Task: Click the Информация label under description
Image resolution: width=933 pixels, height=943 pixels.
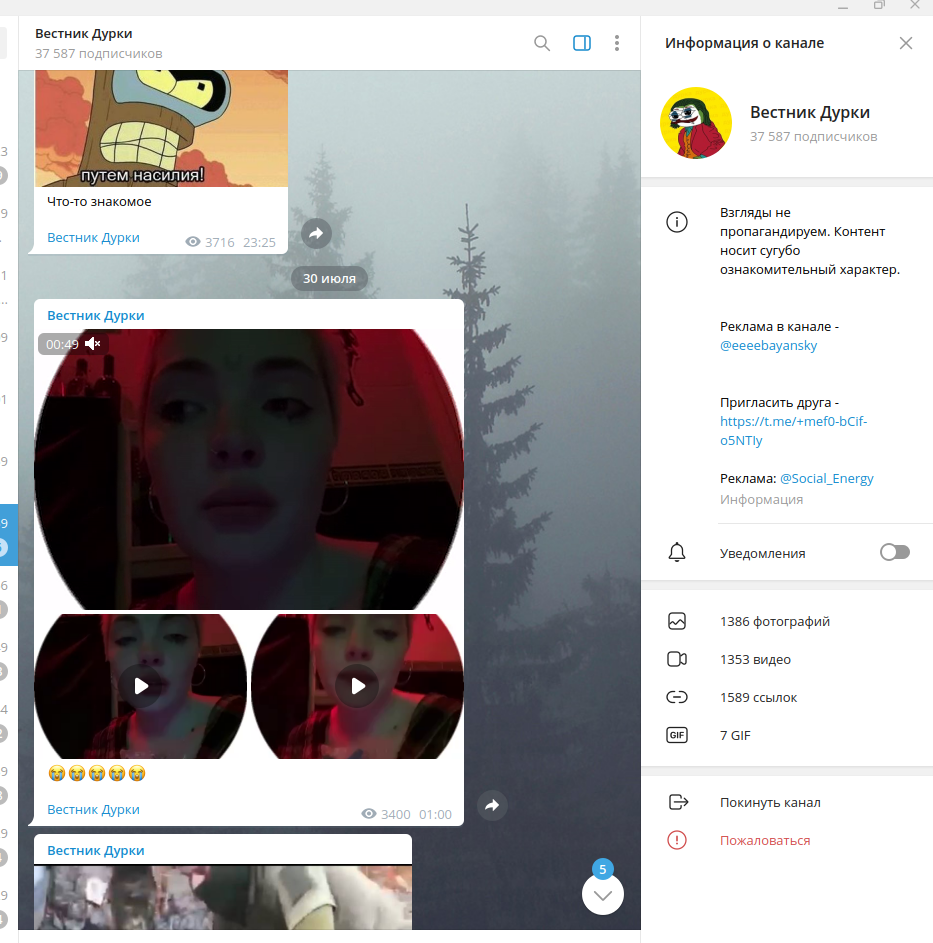Action: pos(761,500)
